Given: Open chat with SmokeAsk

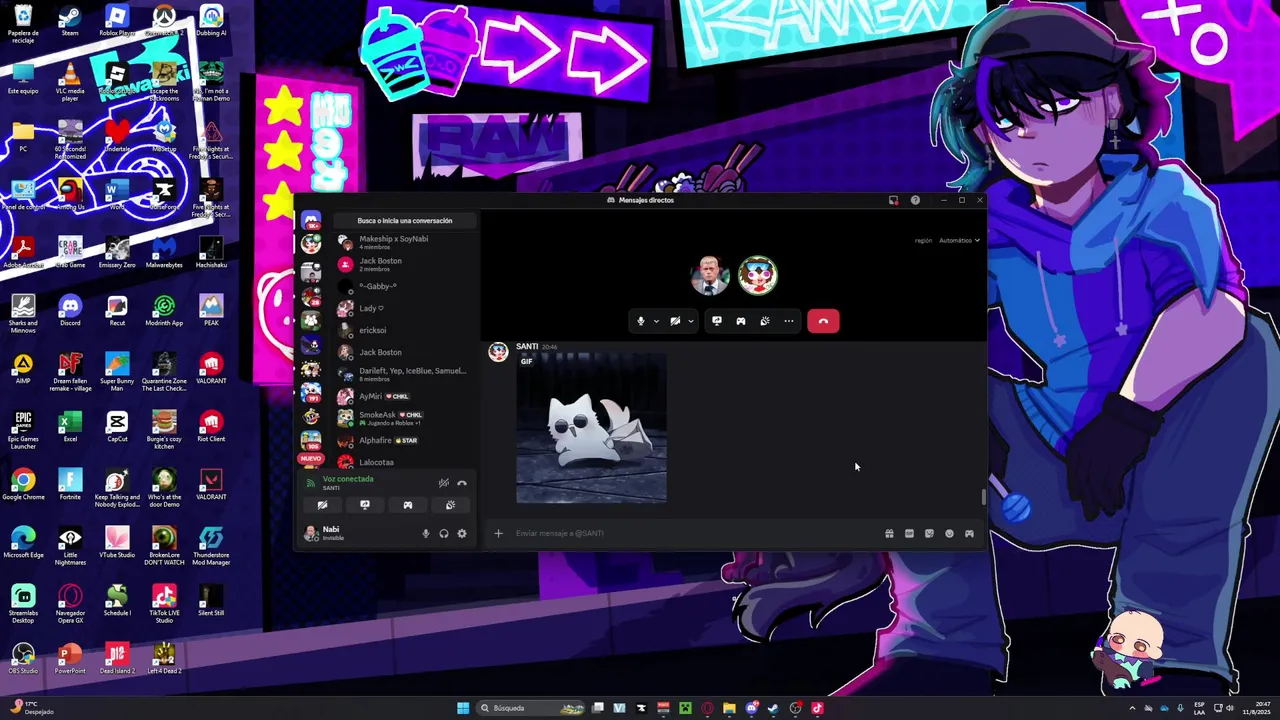Looking at the screenshot, I should coord(404,418).
